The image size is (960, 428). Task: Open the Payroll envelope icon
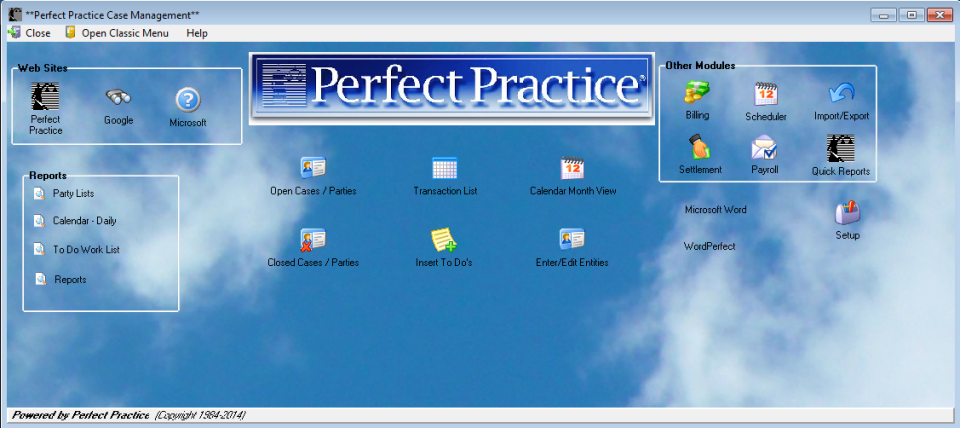(764, 147)
